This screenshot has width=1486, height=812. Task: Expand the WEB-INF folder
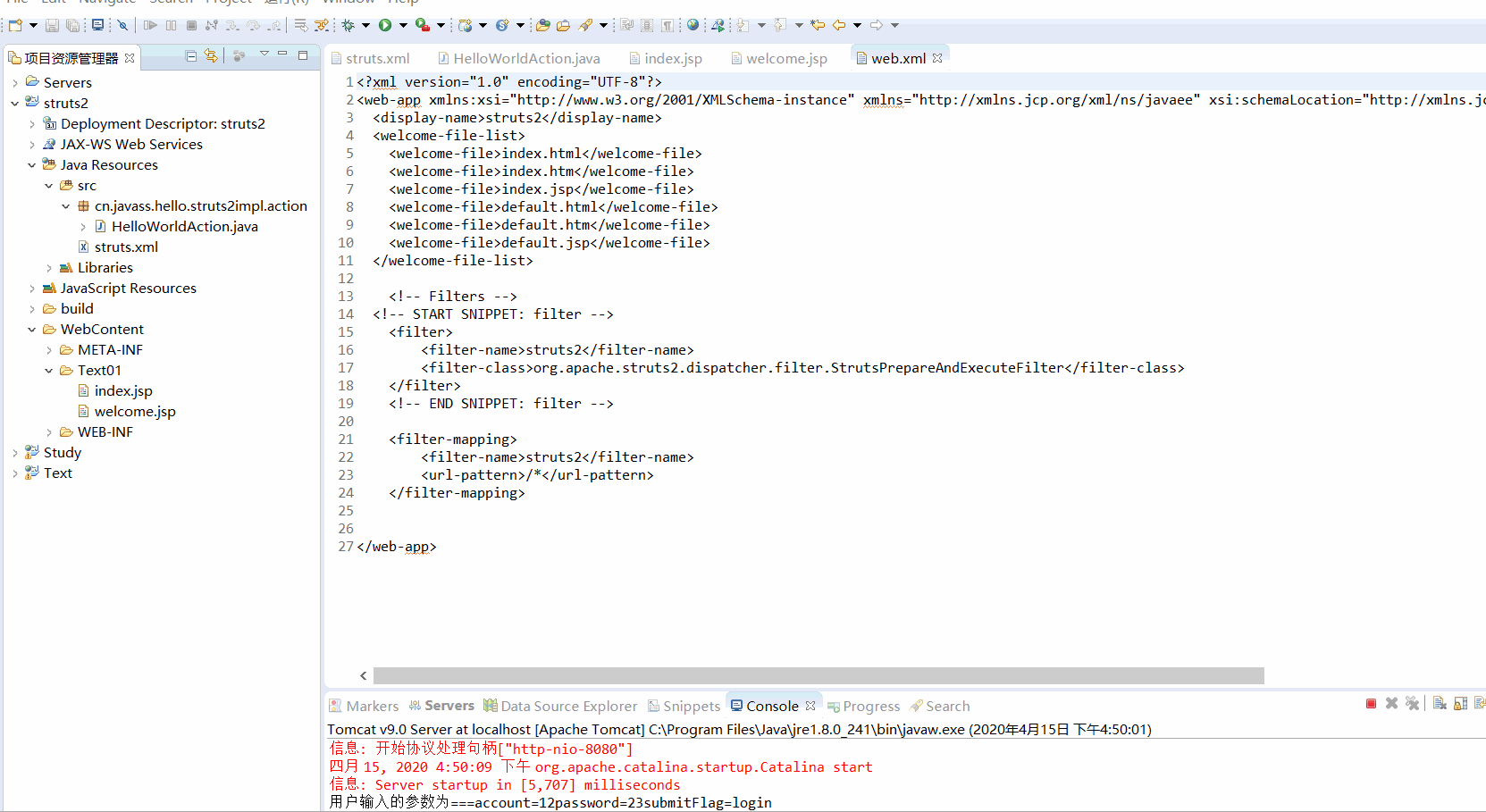point(48,431)
